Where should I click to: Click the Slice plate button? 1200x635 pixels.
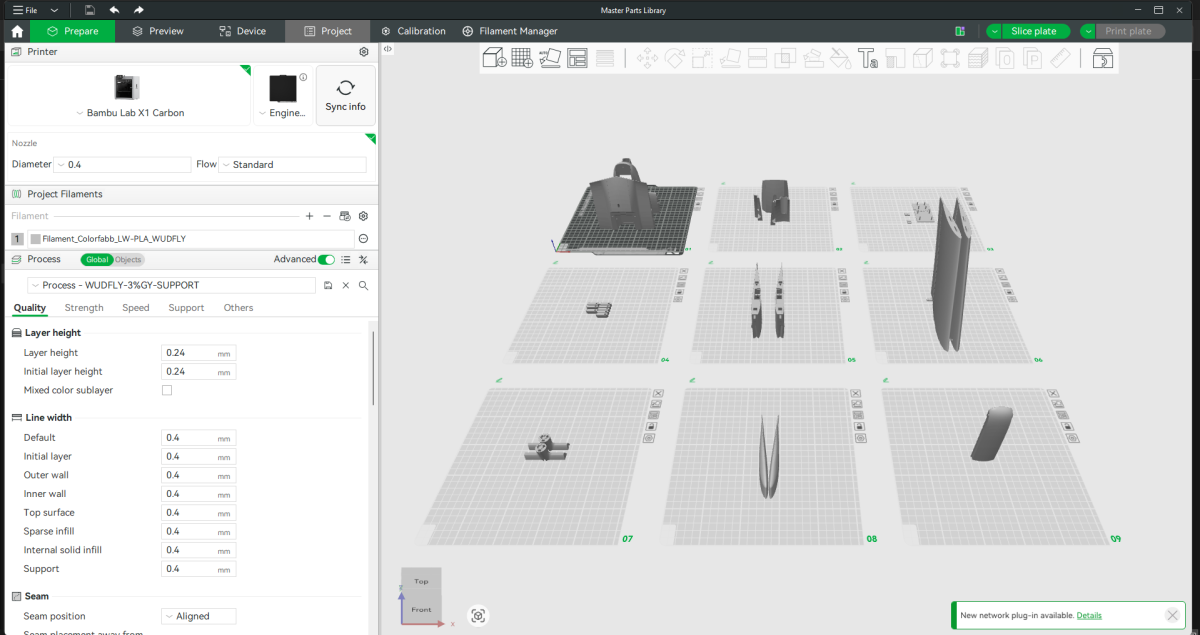point(1034,31)
